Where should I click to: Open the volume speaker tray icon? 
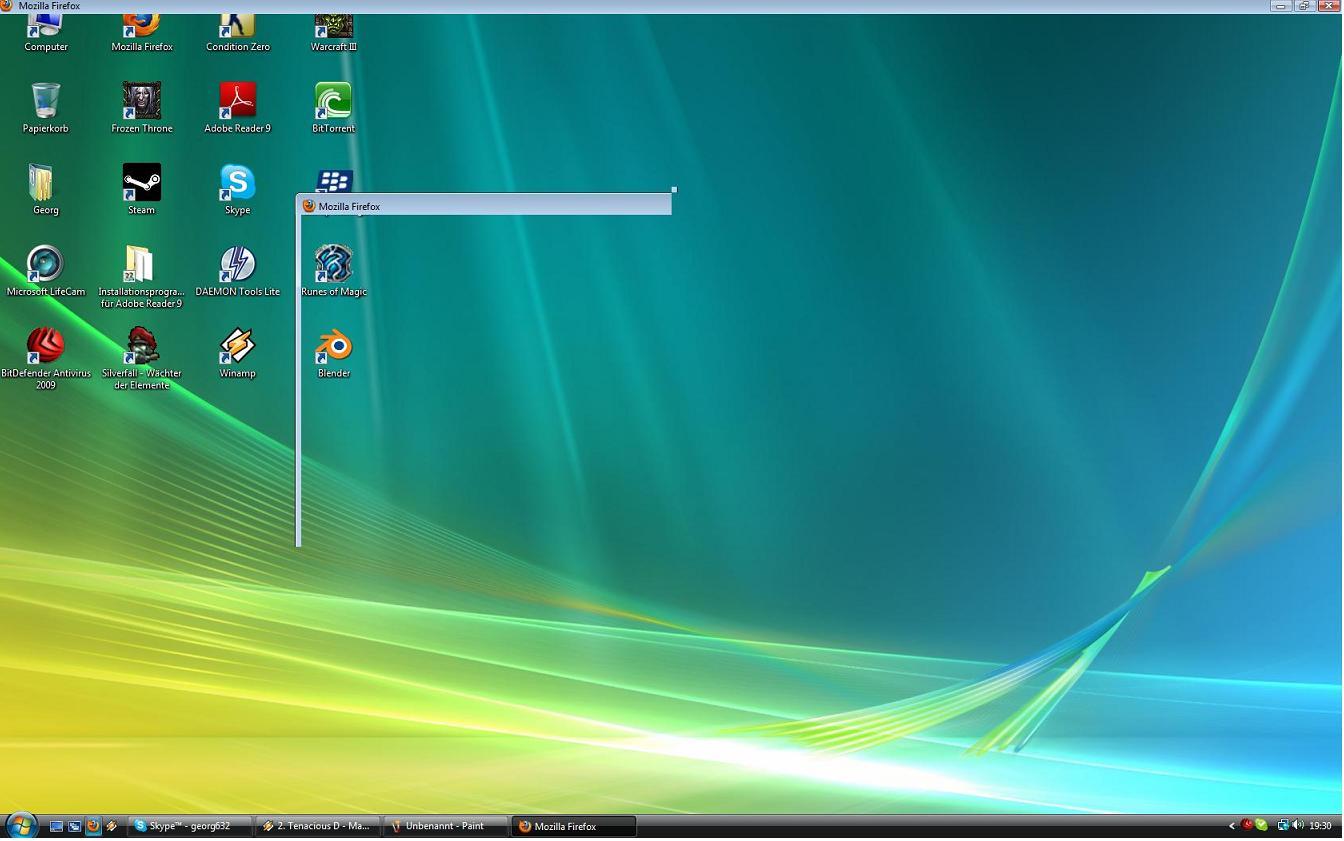coord(1298,825)
